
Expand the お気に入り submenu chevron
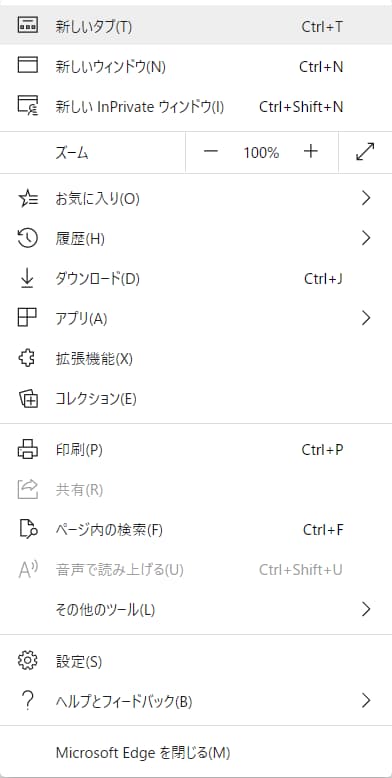coord(366,199)
